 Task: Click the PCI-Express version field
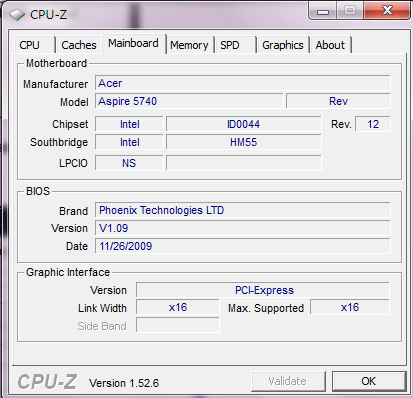pos(263,290)
